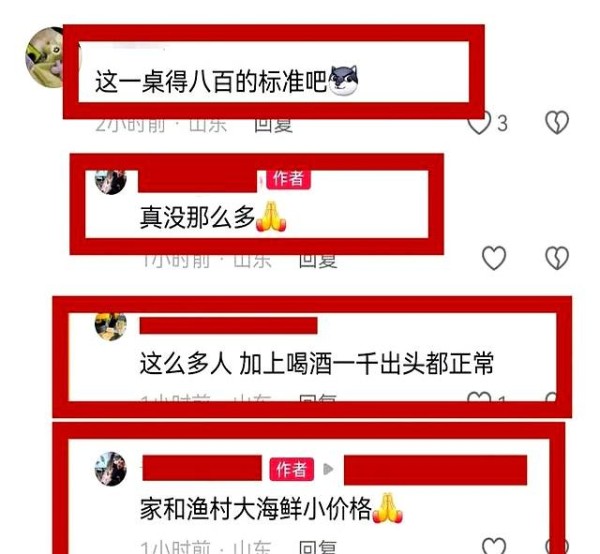This screenshot has width=600, height=554.
Task: Tap the 作者 badge above 家和渔村
Action: click(x=292, y=469)
